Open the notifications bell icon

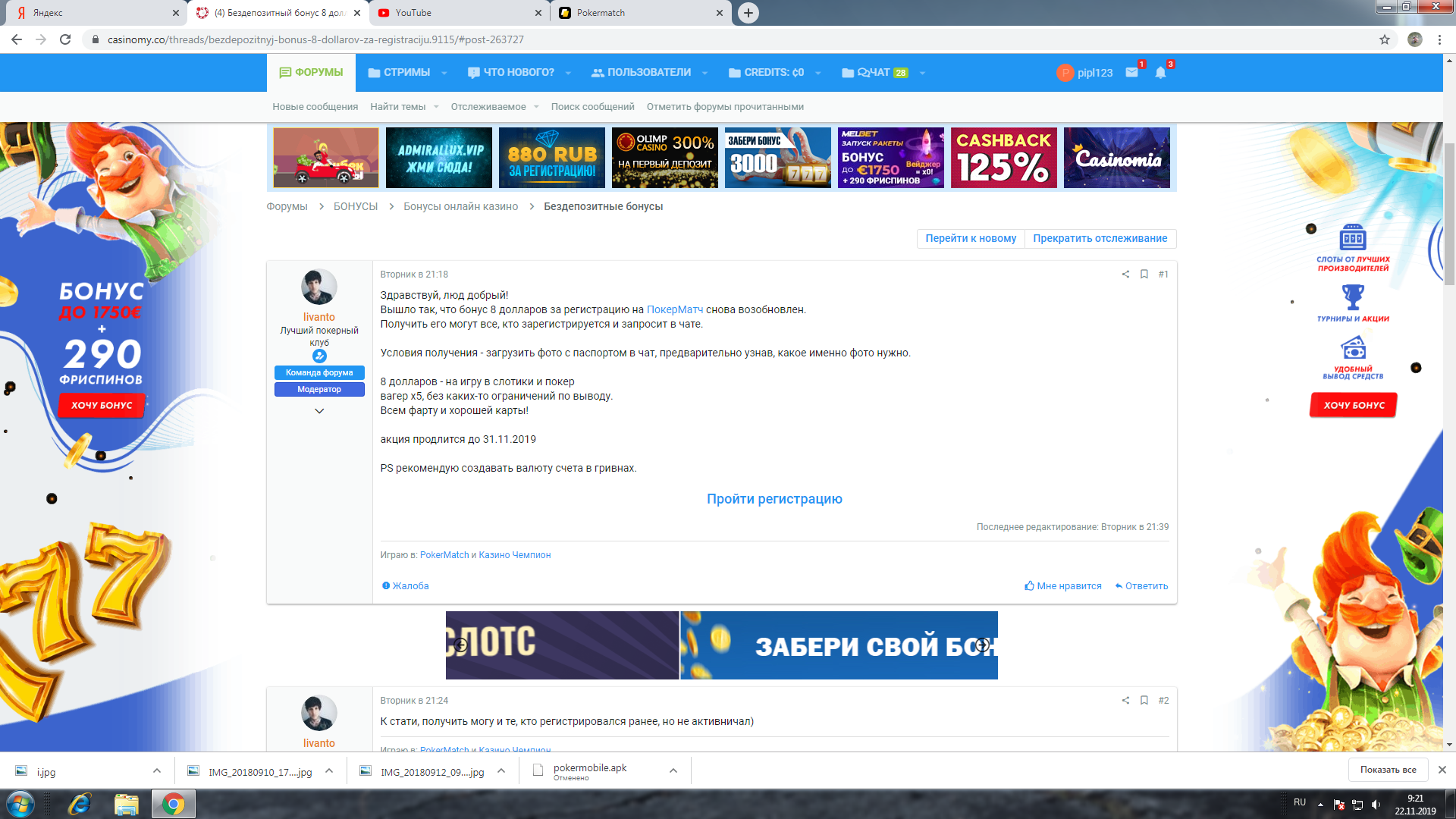pos(1160,73)
